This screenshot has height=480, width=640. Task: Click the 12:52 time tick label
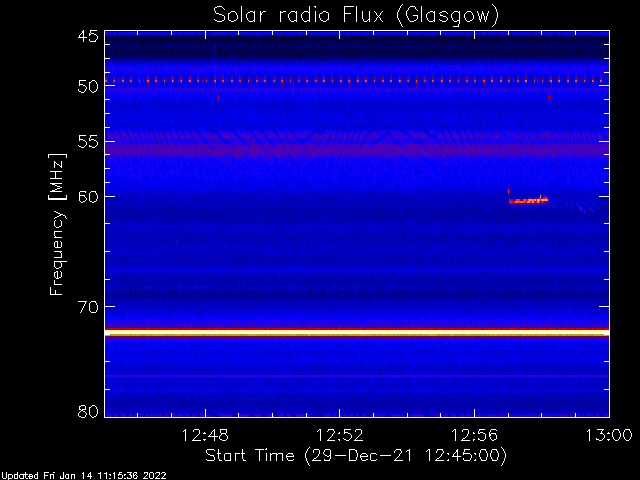coord(340,436)
